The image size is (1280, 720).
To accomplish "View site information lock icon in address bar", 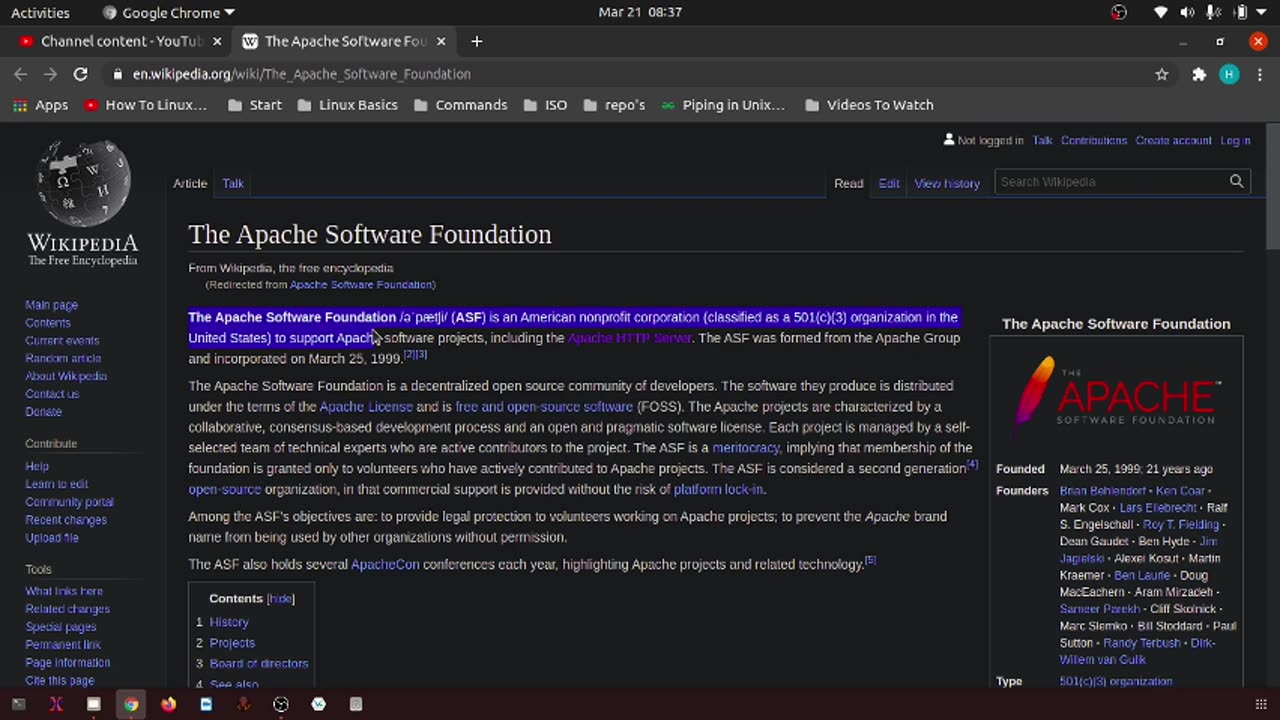I will point(118,74).
